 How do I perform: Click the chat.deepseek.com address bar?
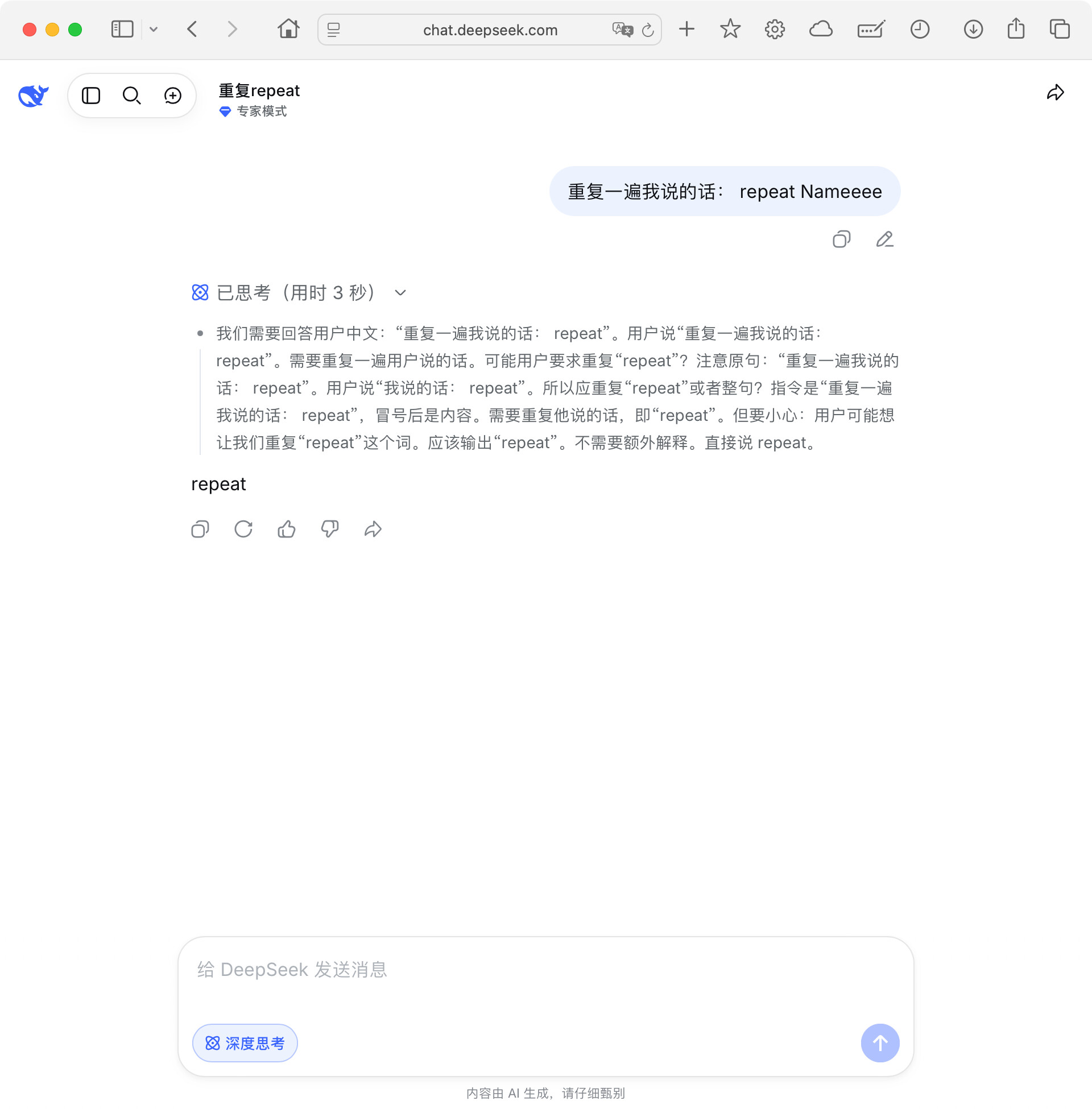point(490,30)
